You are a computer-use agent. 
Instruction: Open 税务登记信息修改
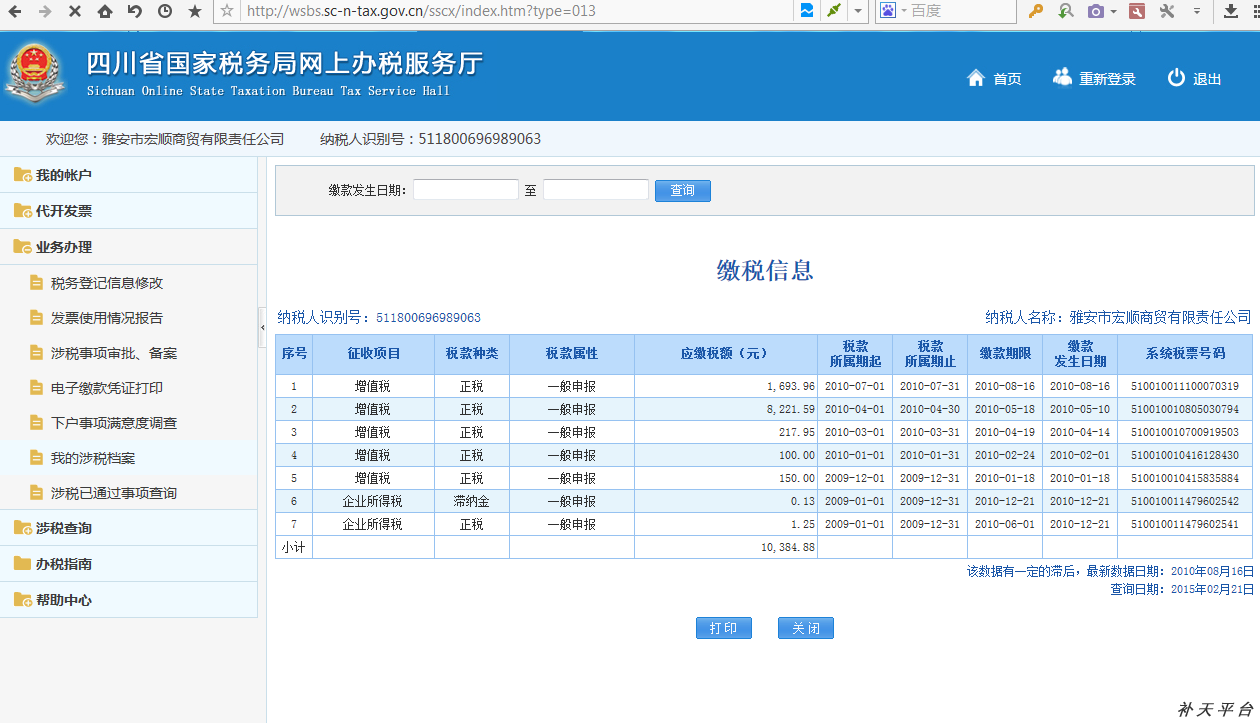tap(107, 283)
